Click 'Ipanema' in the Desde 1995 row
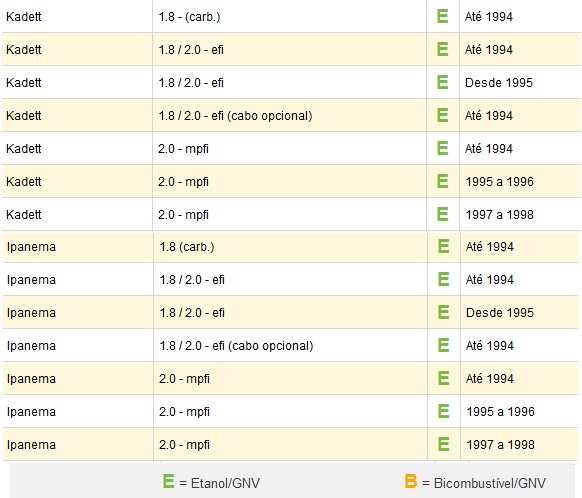Screen dimensions: 582x498 coord(31,313)
